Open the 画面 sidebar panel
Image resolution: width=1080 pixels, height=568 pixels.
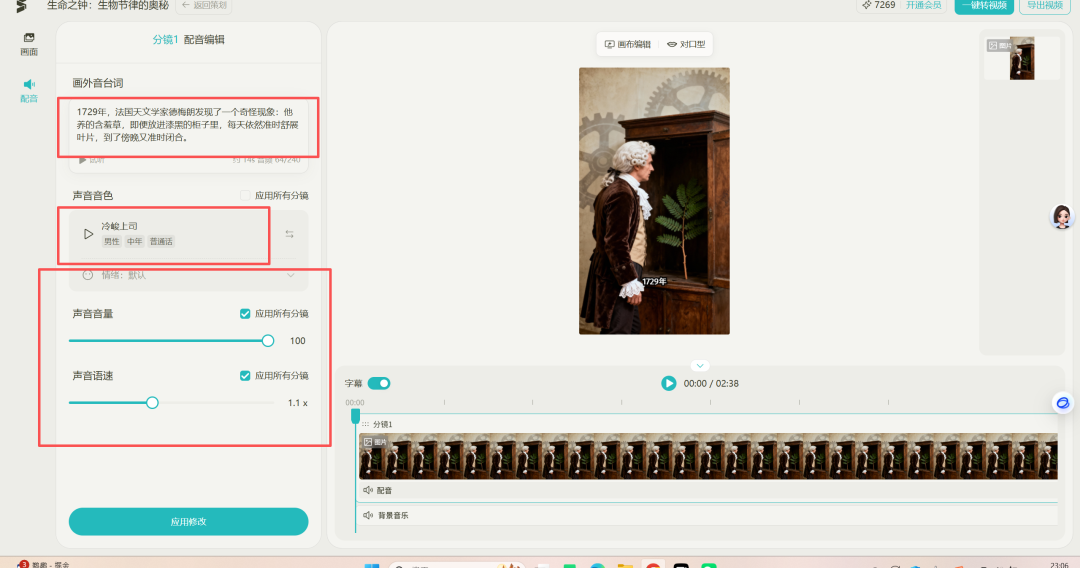pos(29,43)
